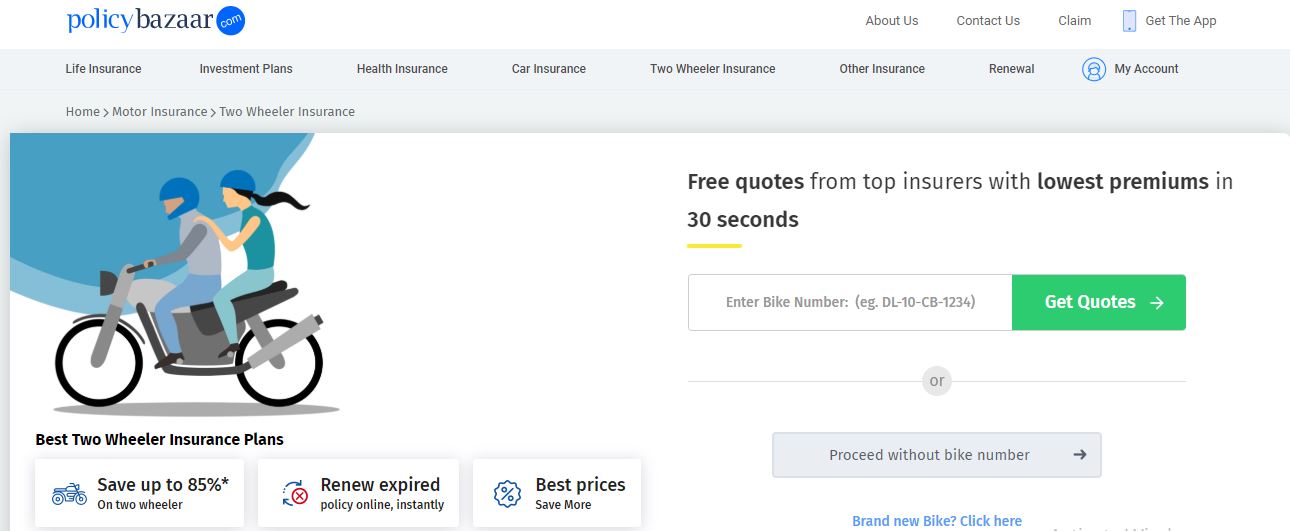Click the mobile phone app icon
The image size is (1290, 531).
(1129, 21)
